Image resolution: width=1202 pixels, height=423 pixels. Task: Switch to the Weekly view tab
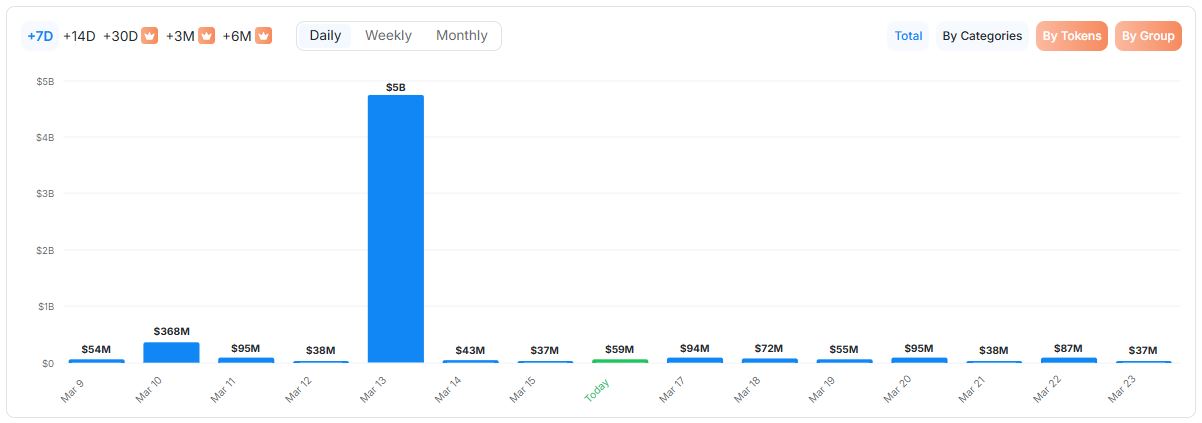pyautogui.click(x=388, y=36)
